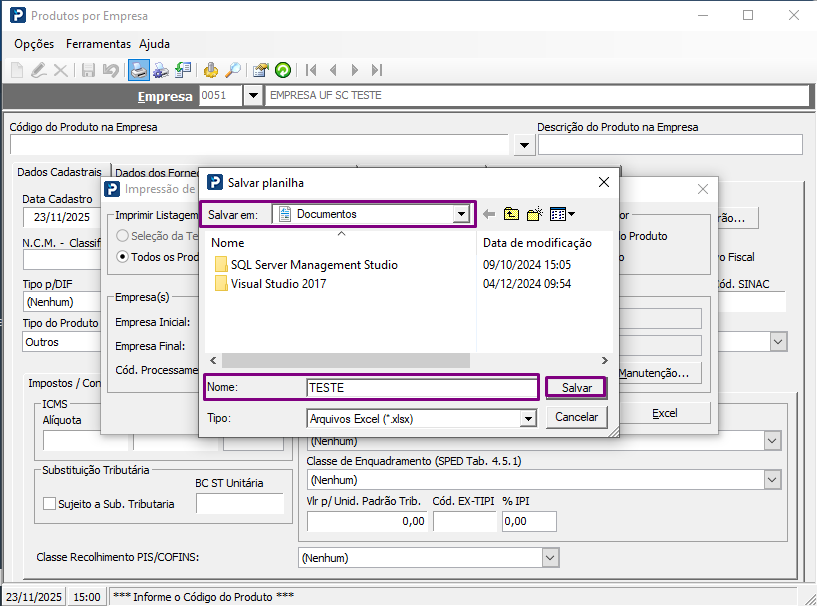817x606 pixels.
Task: Click the Cancelar button
Action: click(x=576, y=417)
